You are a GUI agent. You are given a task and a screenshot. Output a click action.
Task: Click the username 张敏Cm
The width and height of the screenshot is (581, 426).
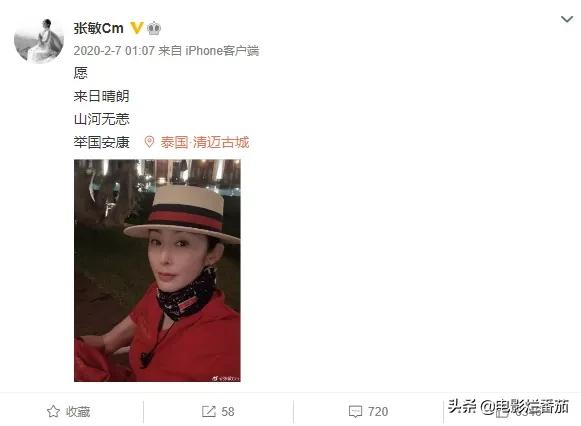(98, 28)
